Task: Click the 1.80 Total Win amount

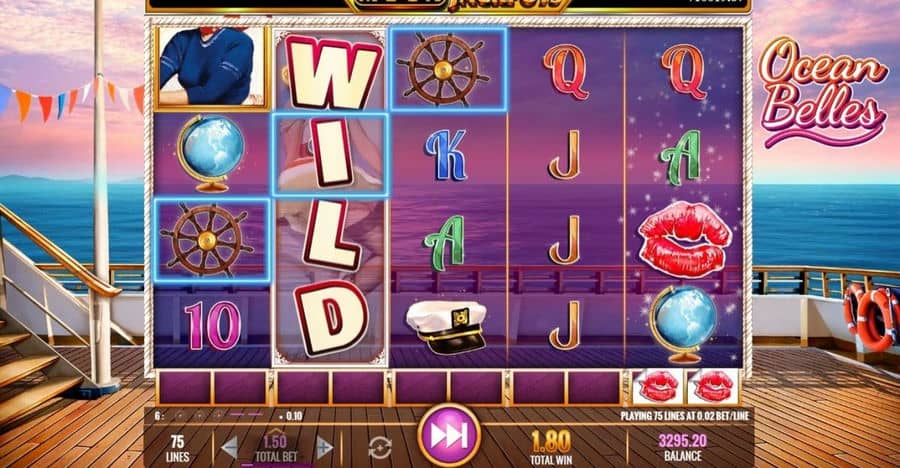Action: [x=550, y=448]
